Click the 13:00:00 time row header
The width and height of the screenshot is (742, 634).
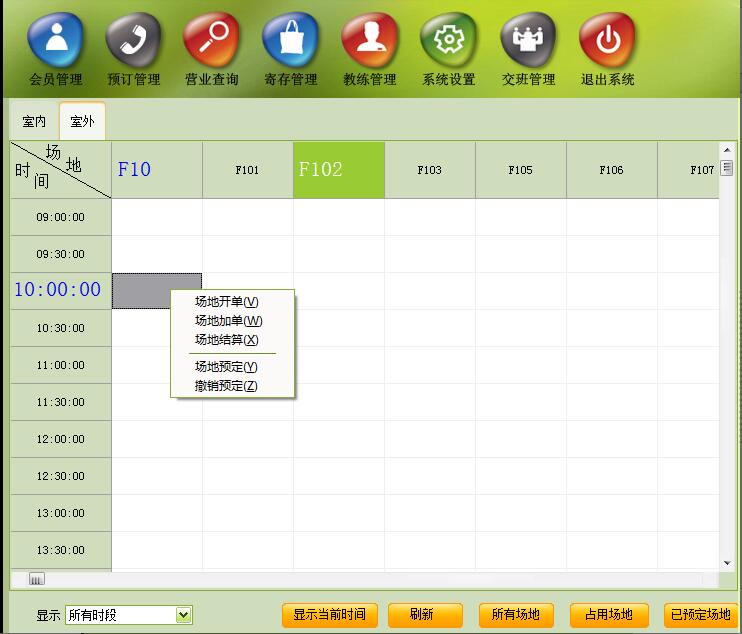[x=61, y=513]
